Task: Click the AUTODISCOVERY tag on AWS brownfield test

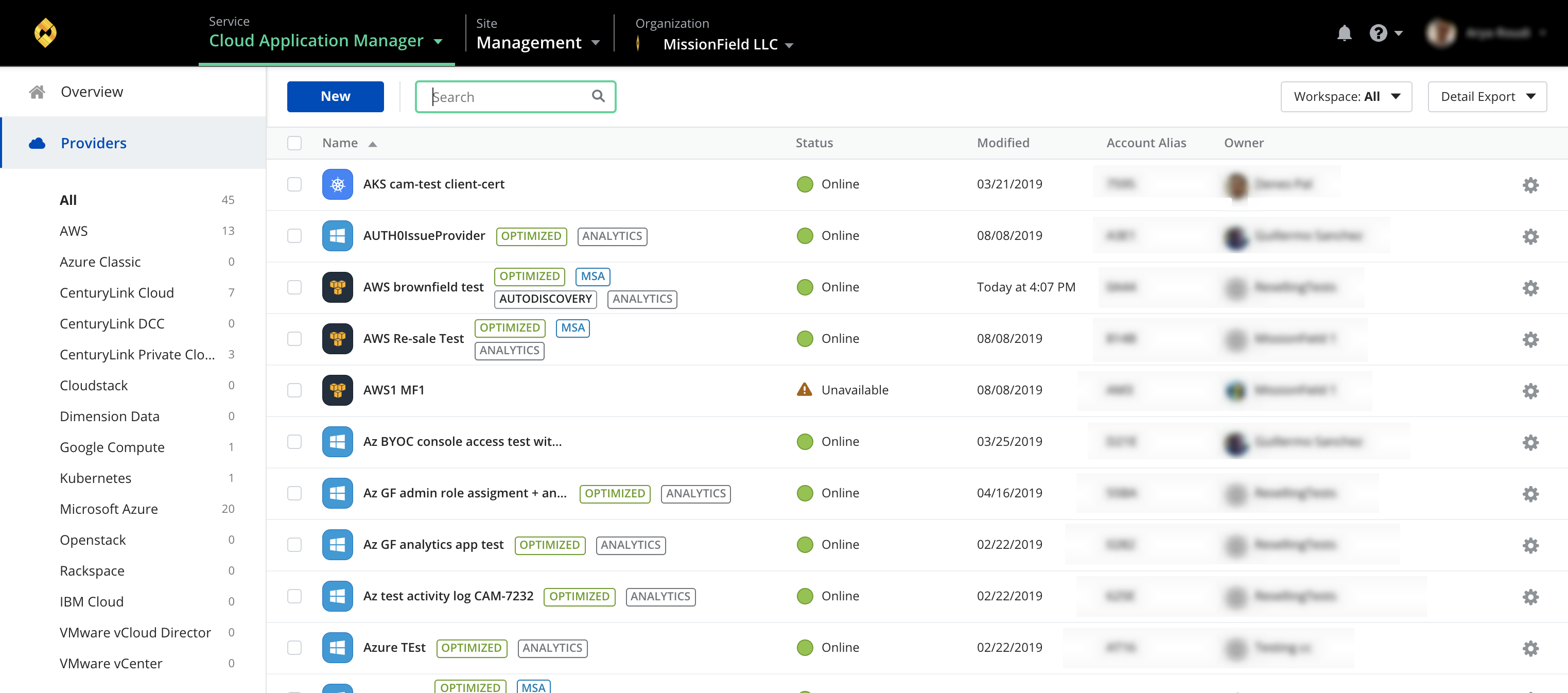Action: 545,299
